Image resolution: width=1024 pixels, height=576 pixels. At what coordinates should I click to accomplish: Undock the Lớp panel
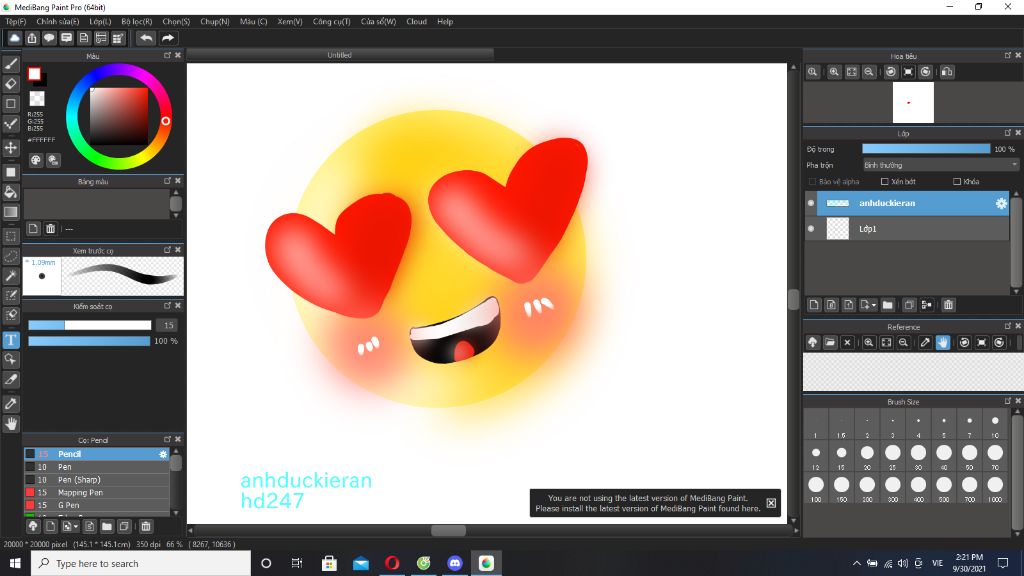(x=1008, y=133)
